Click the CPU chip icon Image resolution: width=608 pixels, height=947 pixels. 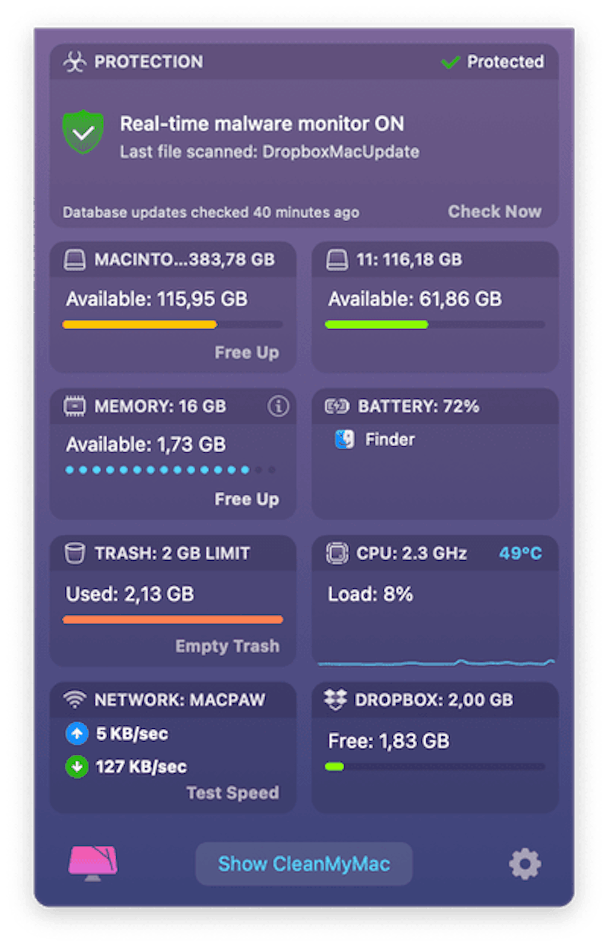(x=337, y=553)
